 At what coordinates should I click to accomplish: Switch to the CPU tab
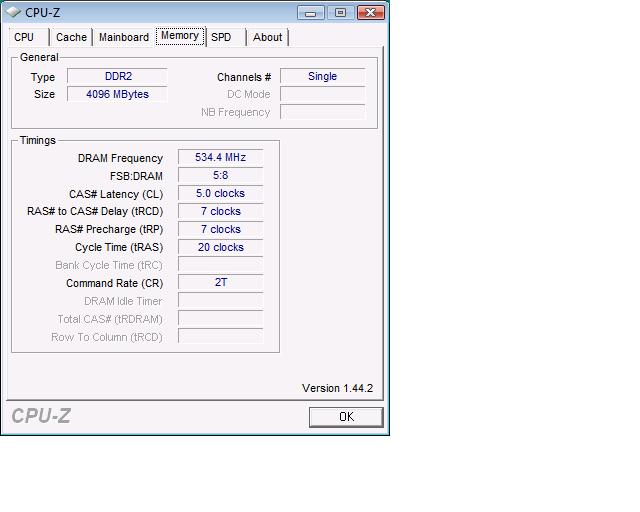click(29, 37)
